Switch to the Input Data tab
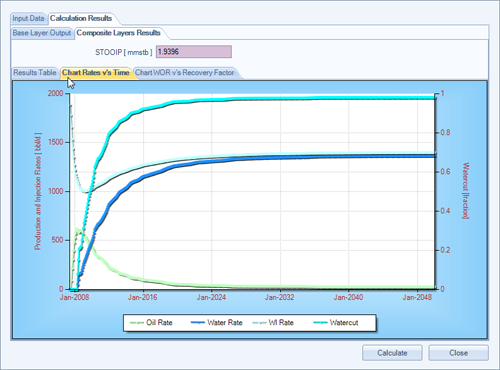This screenshot has height=370, width=500. coord(29,18)
